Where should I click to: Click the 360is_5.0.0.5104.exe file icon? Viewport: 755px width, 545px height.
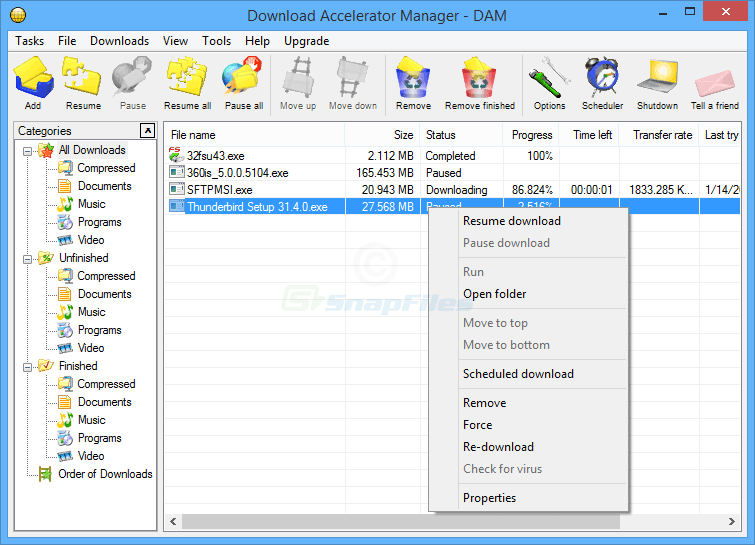176,172
